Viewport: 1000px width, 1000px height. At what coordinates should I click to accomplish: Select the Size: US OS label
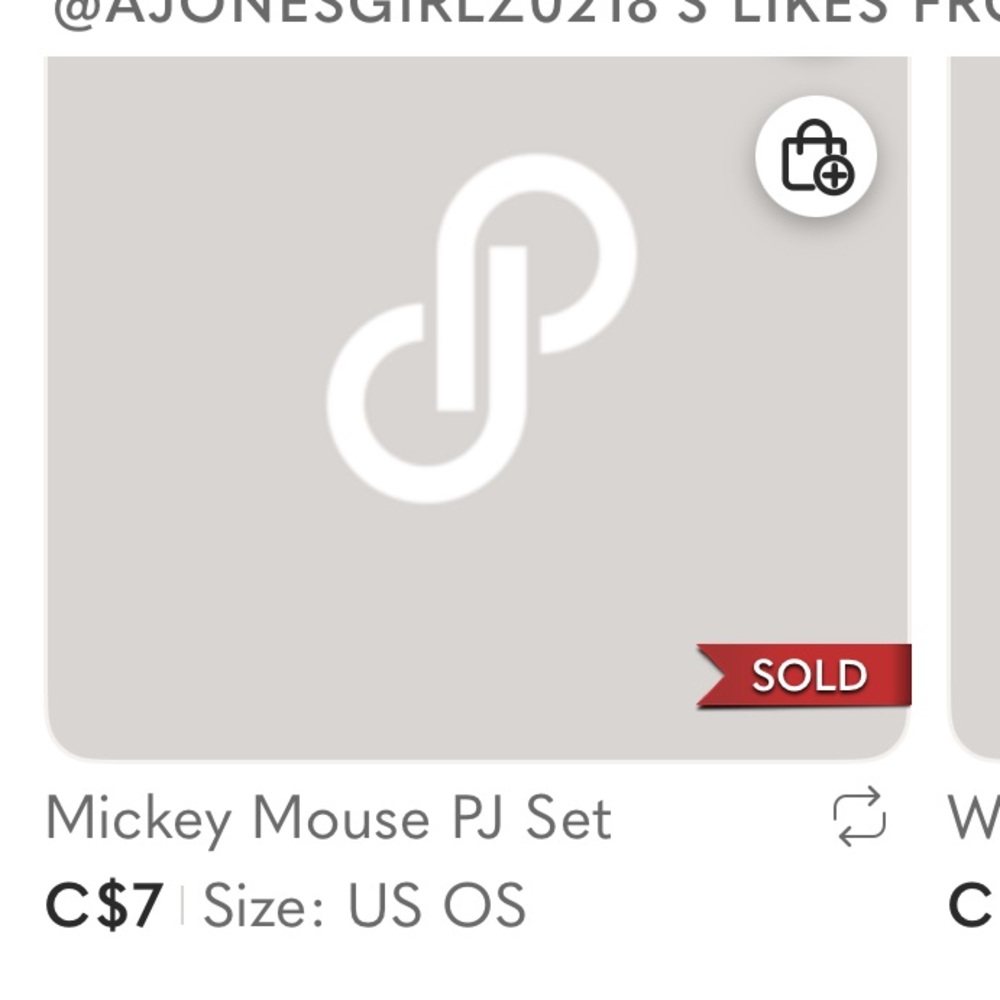[364, 906]
